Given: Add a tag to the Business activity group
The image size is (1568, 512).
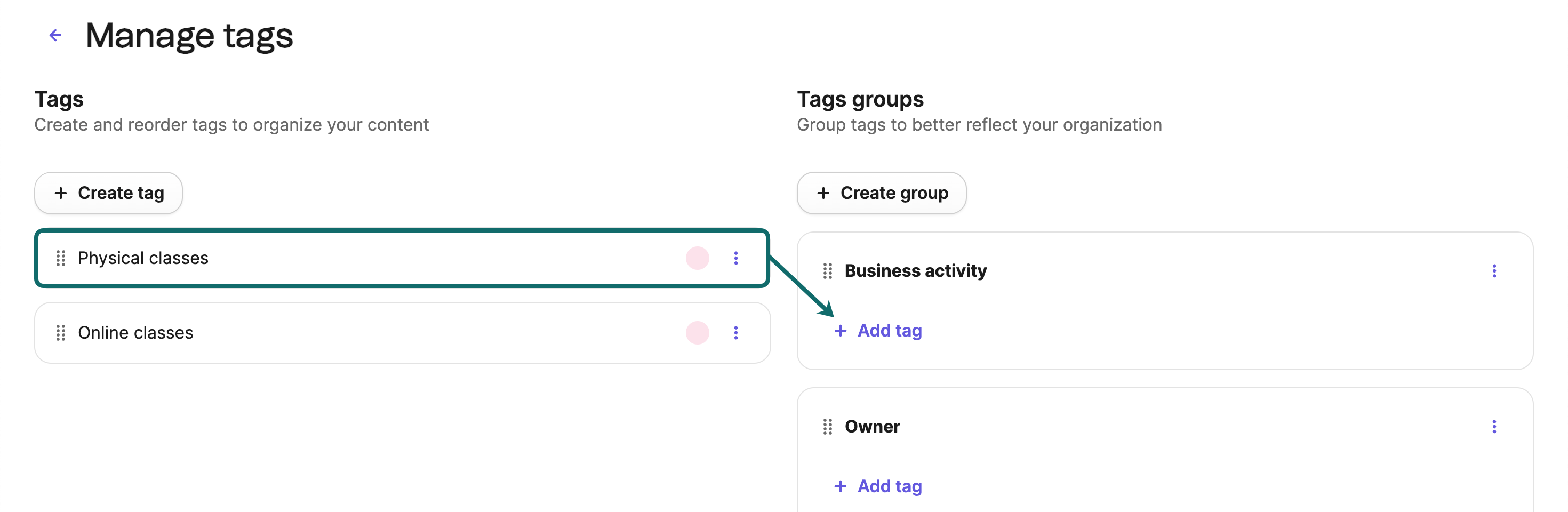Looking at the screenshot, I should (x=878, y=331).
